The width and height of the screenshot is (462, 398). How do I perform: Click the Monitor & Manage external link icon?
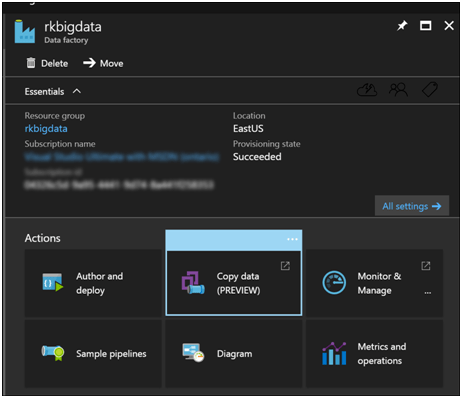point(426,266)
